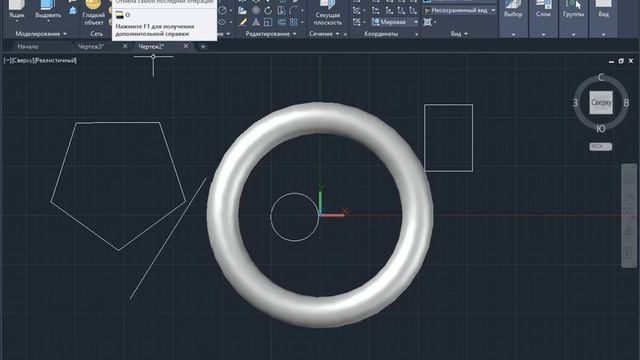
Task: Click the gray sphere gizmo icon in Редактирование
Action: point(256,11)
